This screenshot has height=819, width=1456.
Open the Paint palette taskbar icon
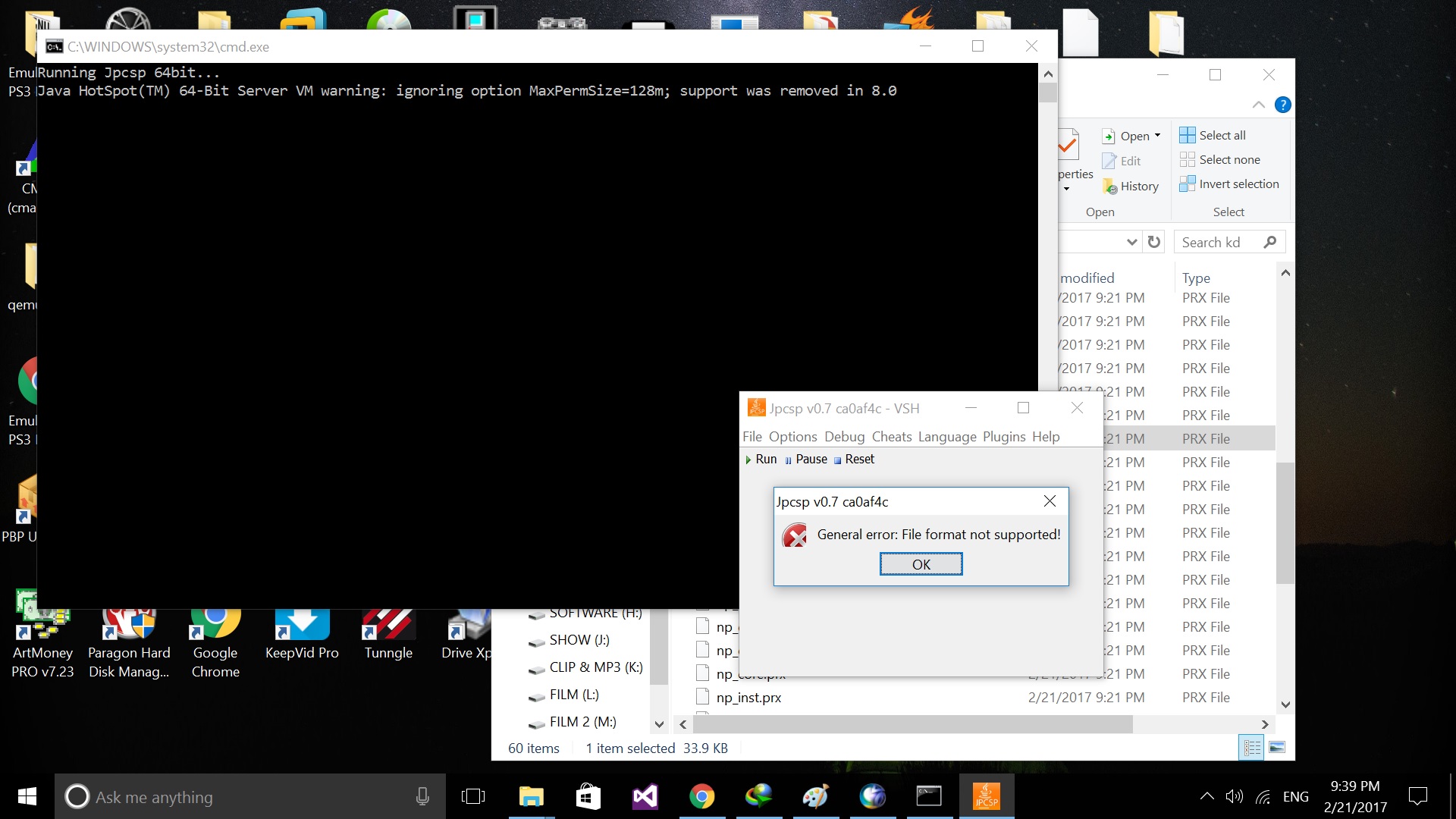(x=815, y=796)
